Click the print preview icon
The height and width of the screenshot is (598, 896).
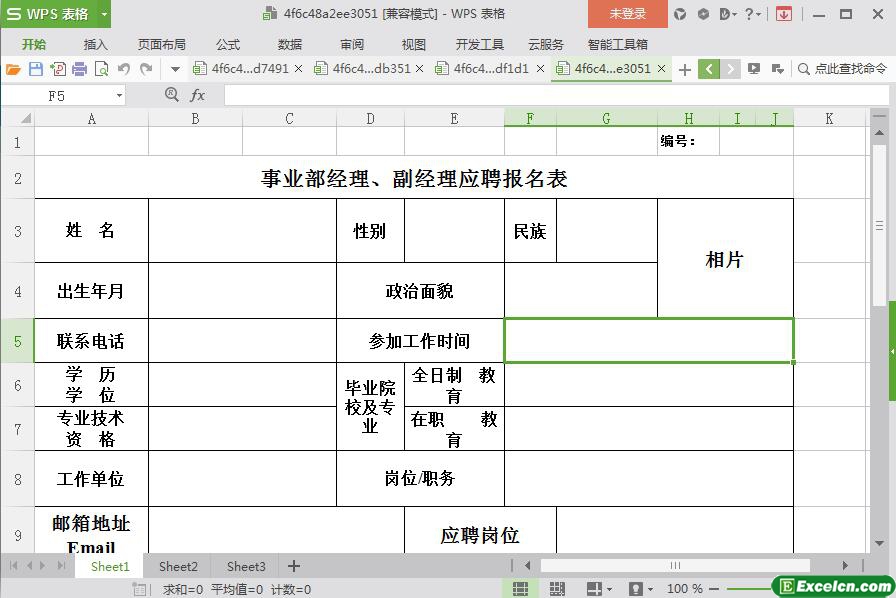(101, 69)
